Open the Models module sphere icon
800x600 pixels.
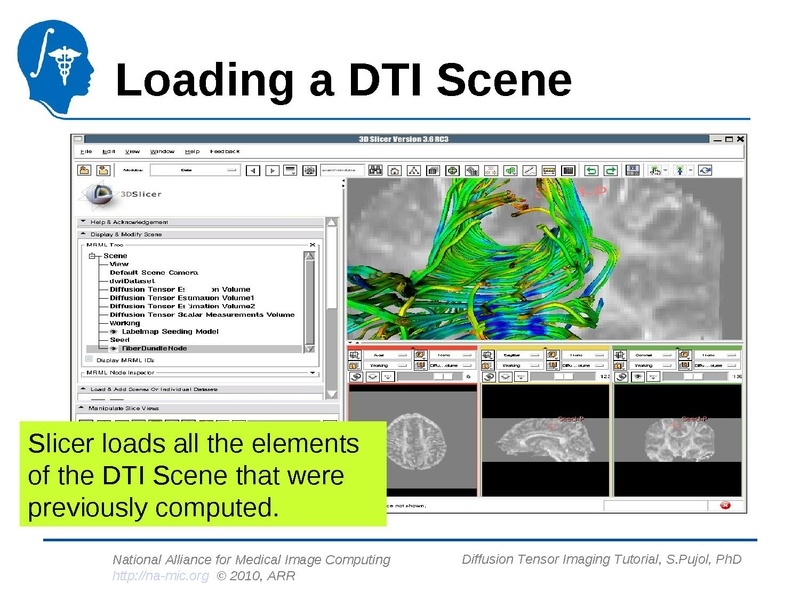click(x=453, y=170)
